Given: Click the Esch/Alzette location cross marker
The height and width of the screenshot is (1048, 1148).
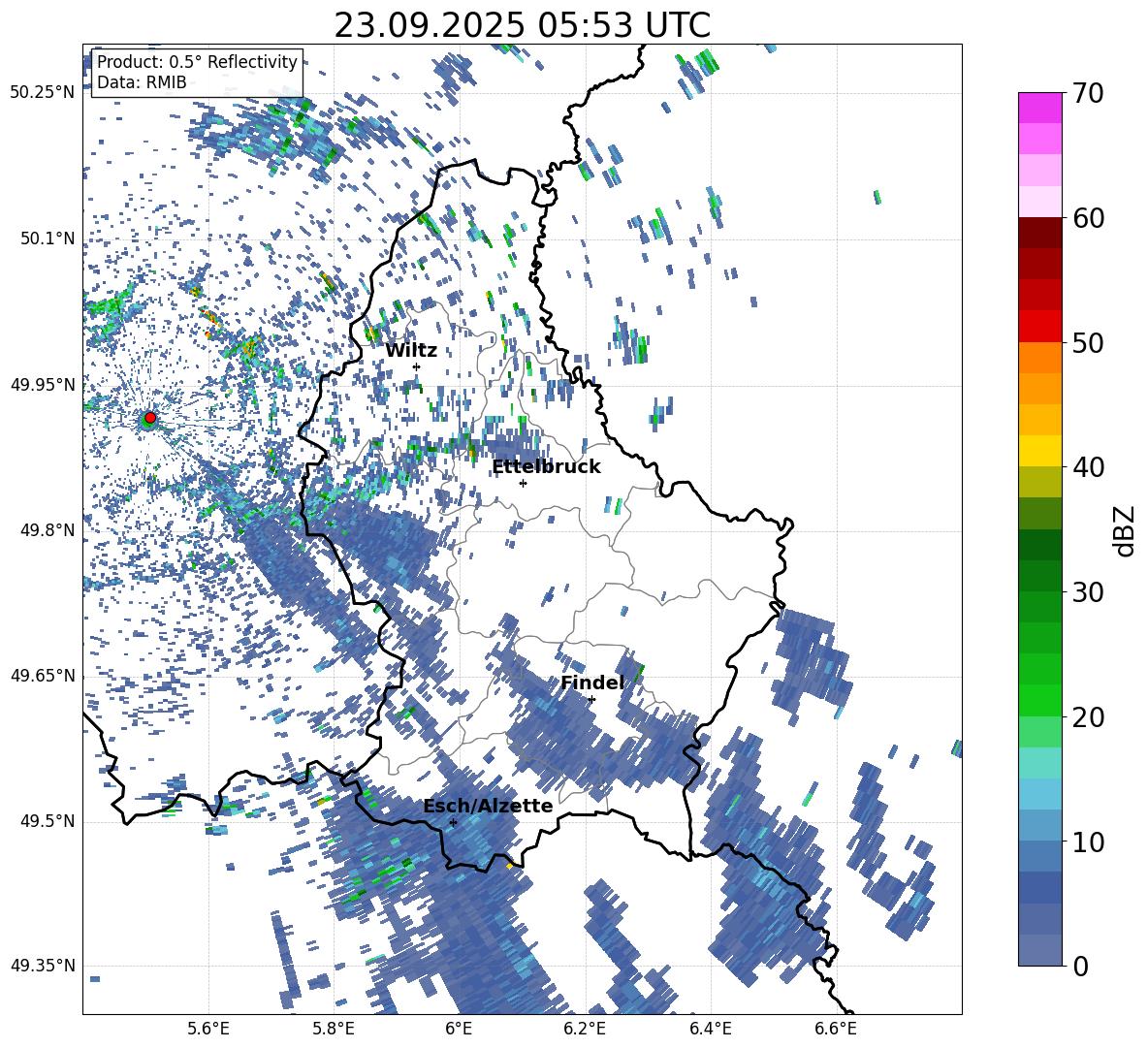Looking at the screenshot, I should (x=453, y=822).
